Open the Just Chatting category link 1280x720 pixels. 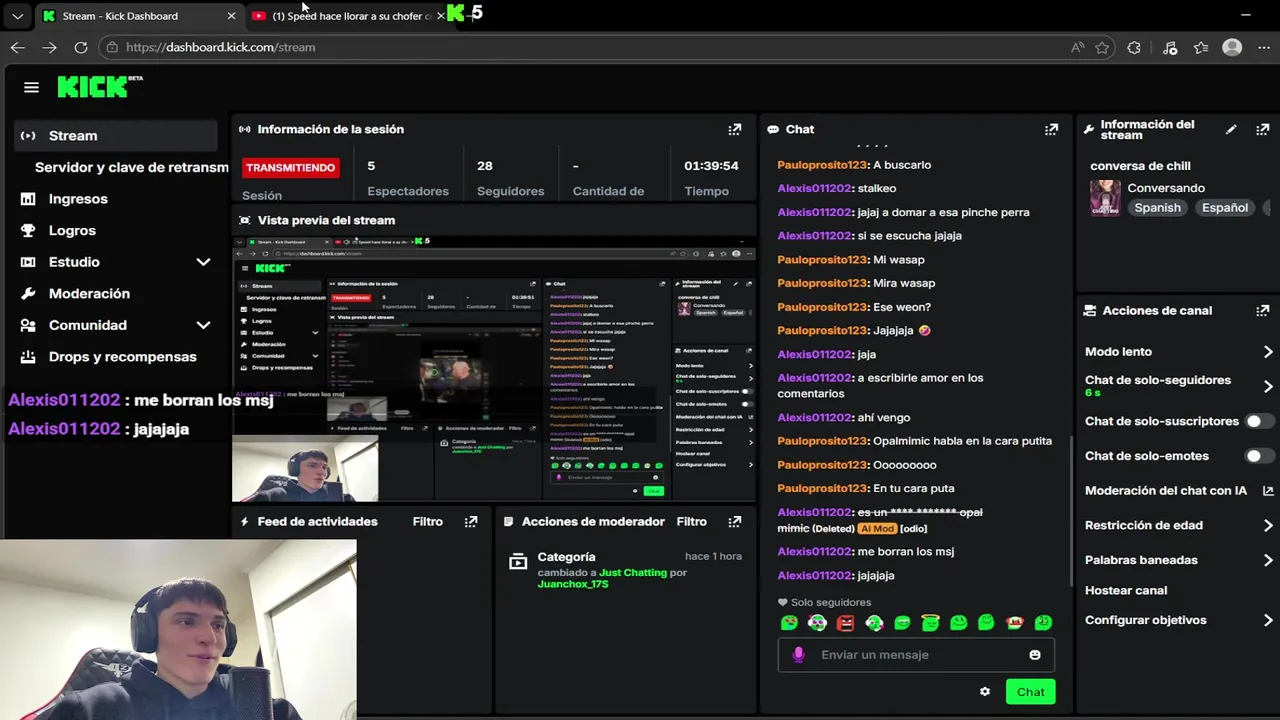633,573
